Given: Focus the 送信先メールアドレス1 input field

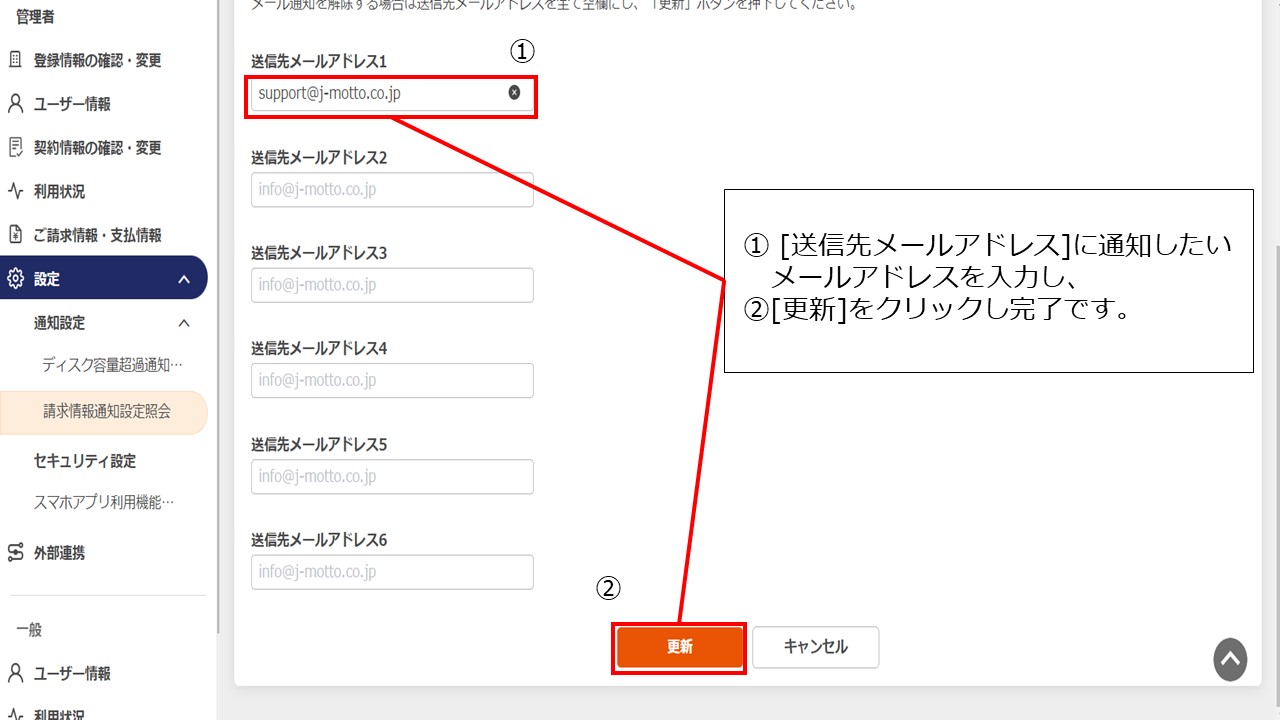Looking at the screenshot, I should 392,94.
